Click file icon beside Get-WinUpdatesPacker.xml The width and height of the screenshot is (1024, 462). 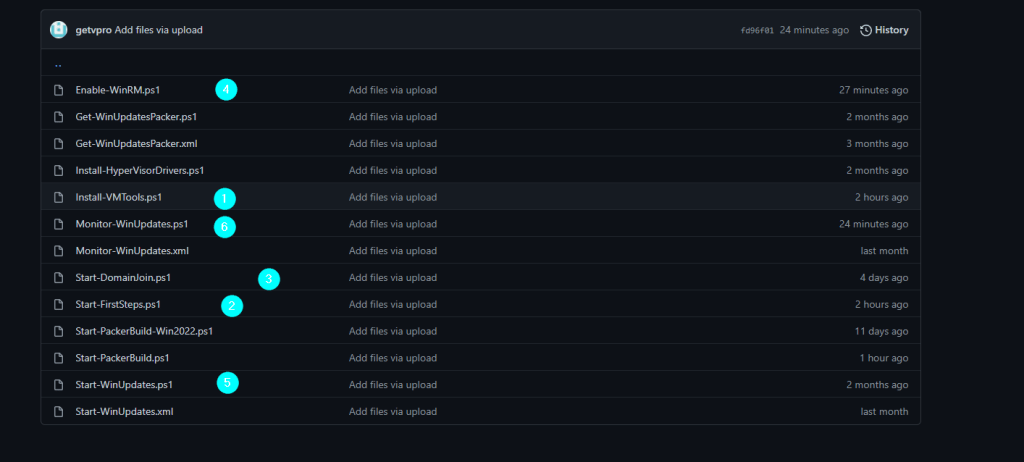(59, 143)
